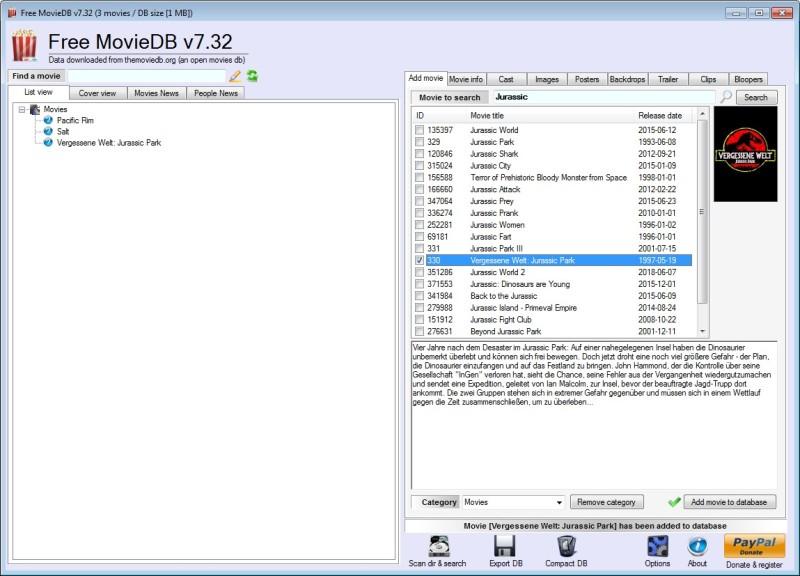Check the box for Jurassic World

pyautogui.click(x=419, y=130)
